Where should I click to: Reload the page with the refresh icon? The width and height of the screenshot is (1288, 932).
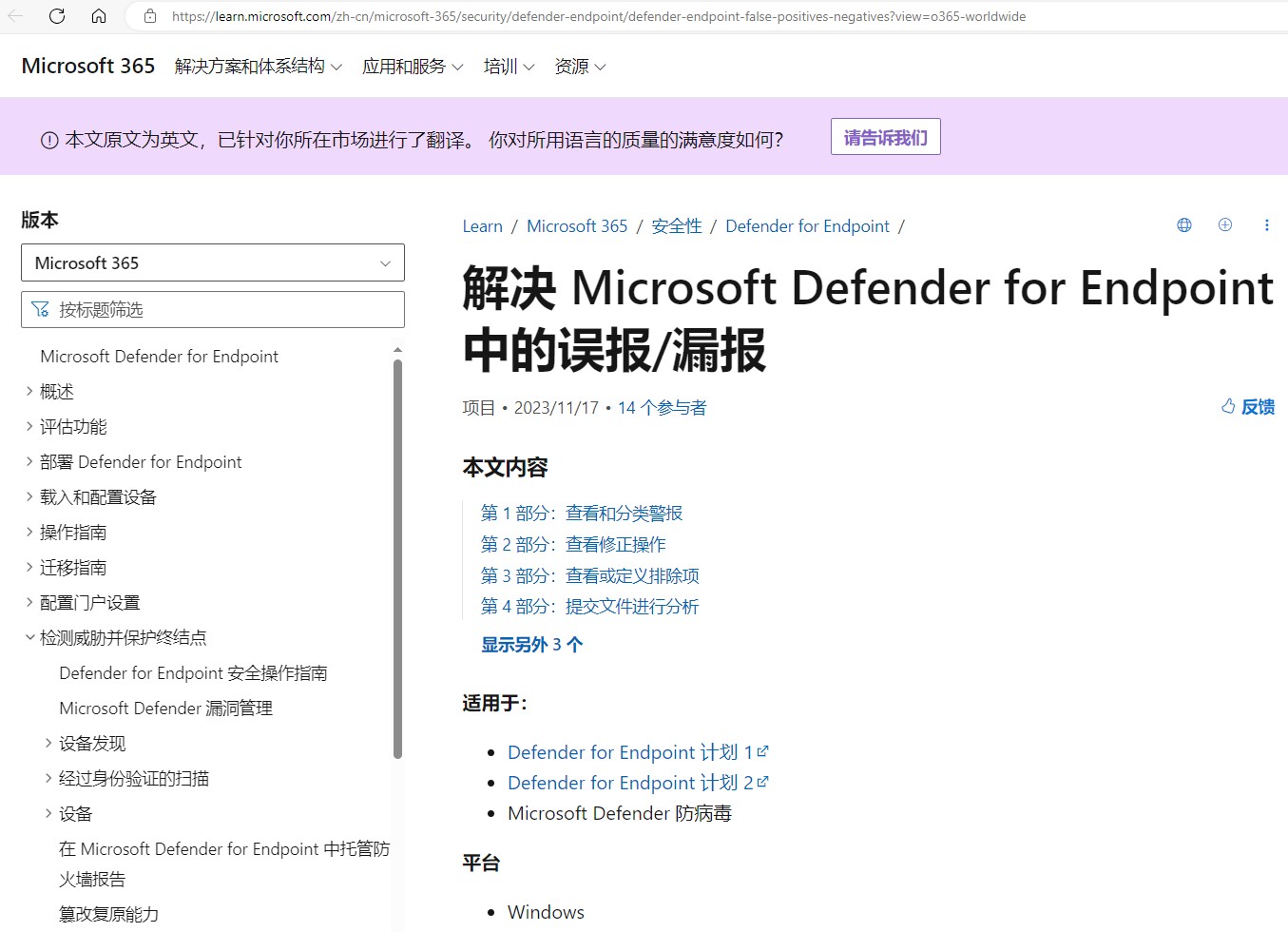pos(57,16)
